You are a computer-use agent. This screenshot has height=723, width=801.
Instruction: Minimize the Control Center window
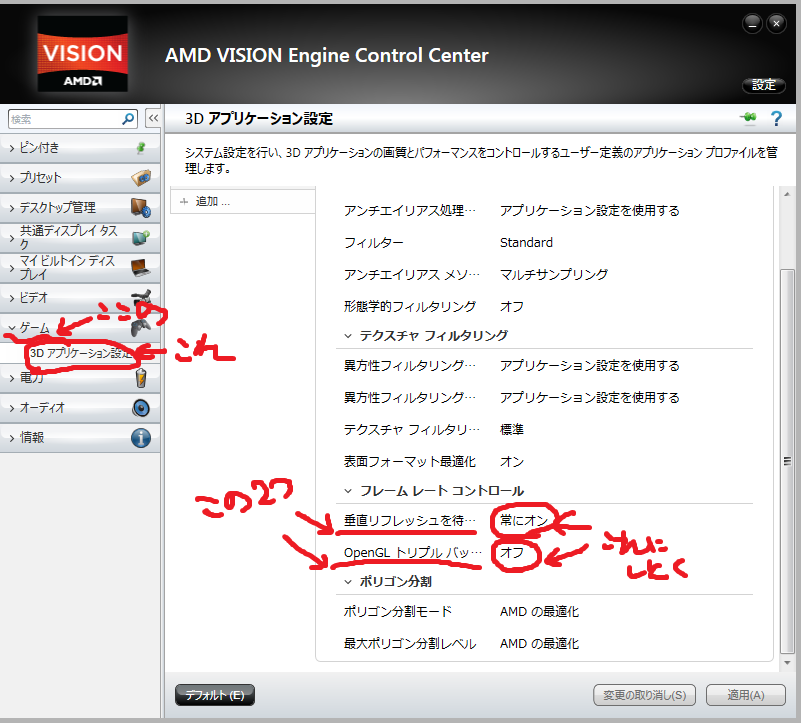(752, 24)
